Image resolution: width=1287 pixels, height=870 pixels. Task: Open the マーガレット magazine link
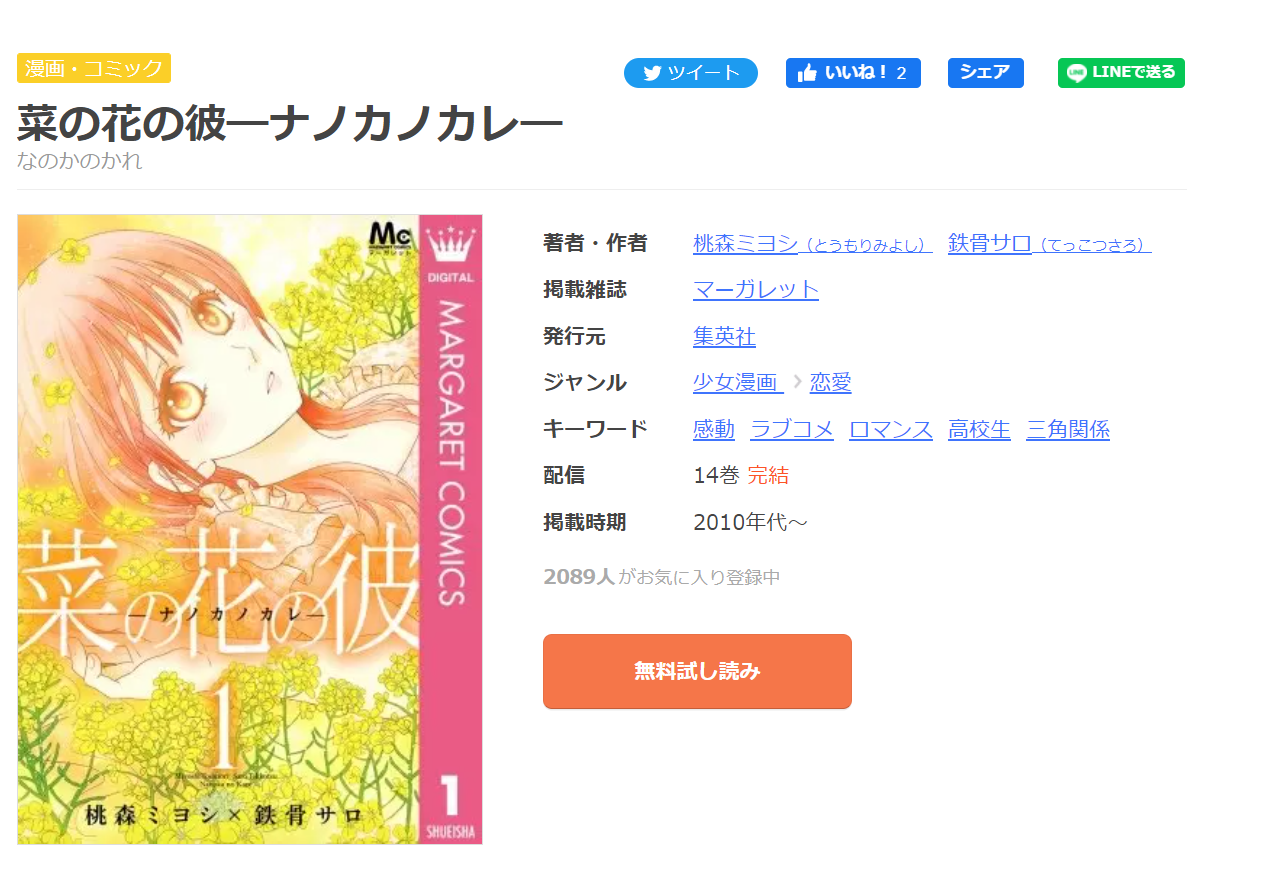pos(756,290)
